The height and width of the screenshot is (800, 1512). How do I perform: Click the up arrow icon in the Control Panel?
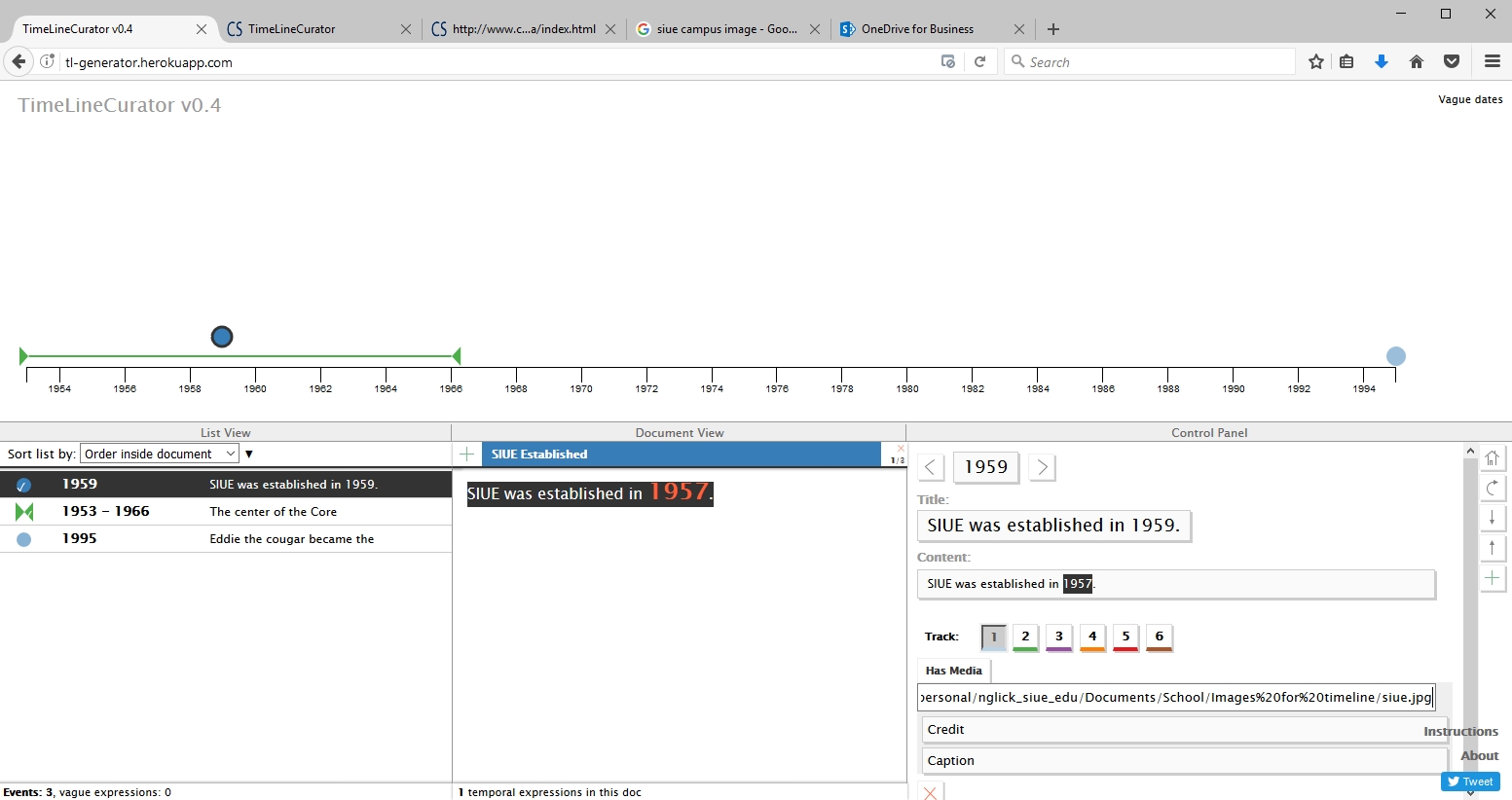[1492, 548]
